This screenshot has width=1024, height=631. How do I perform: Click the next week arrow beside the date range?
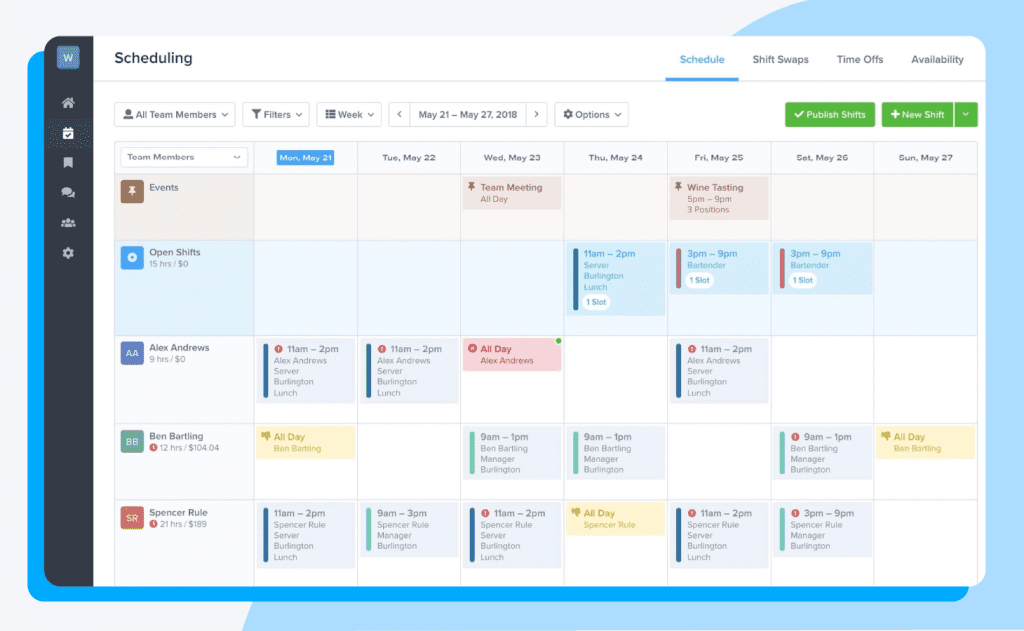(537, 114)
